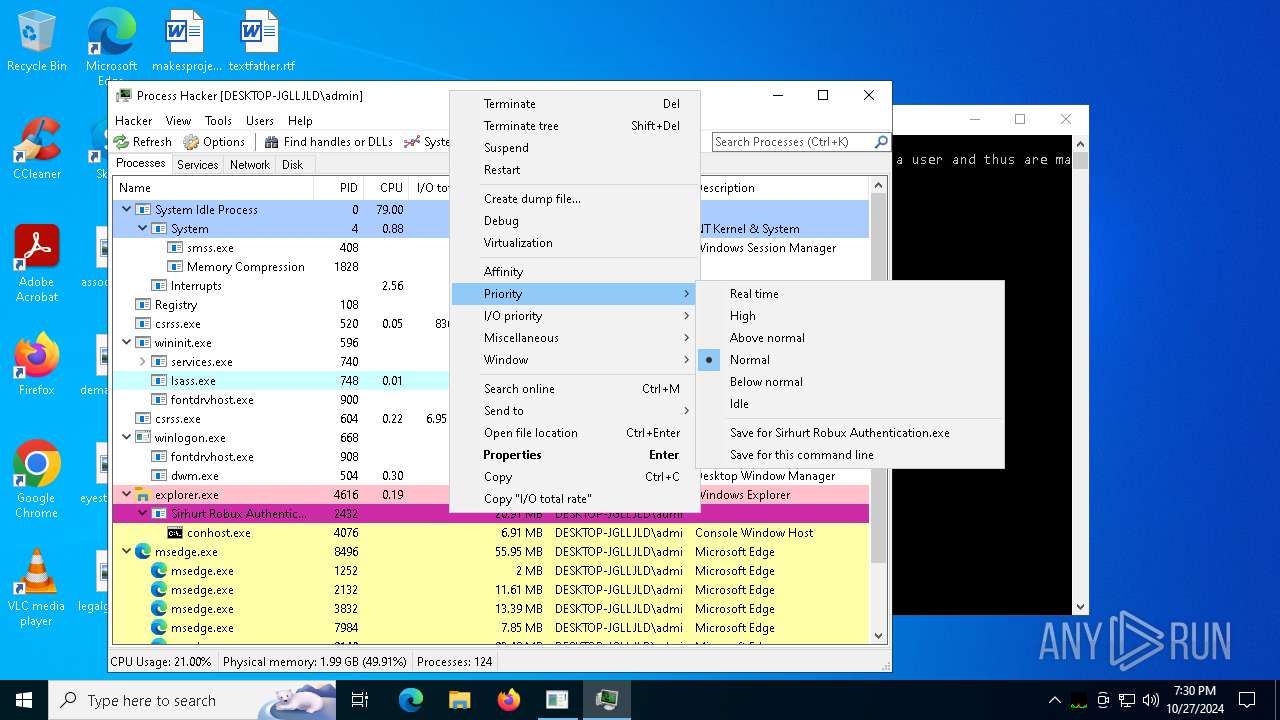The image size is (1280, 720).
Task: Set priority to Idle
Action: (850, 404)
